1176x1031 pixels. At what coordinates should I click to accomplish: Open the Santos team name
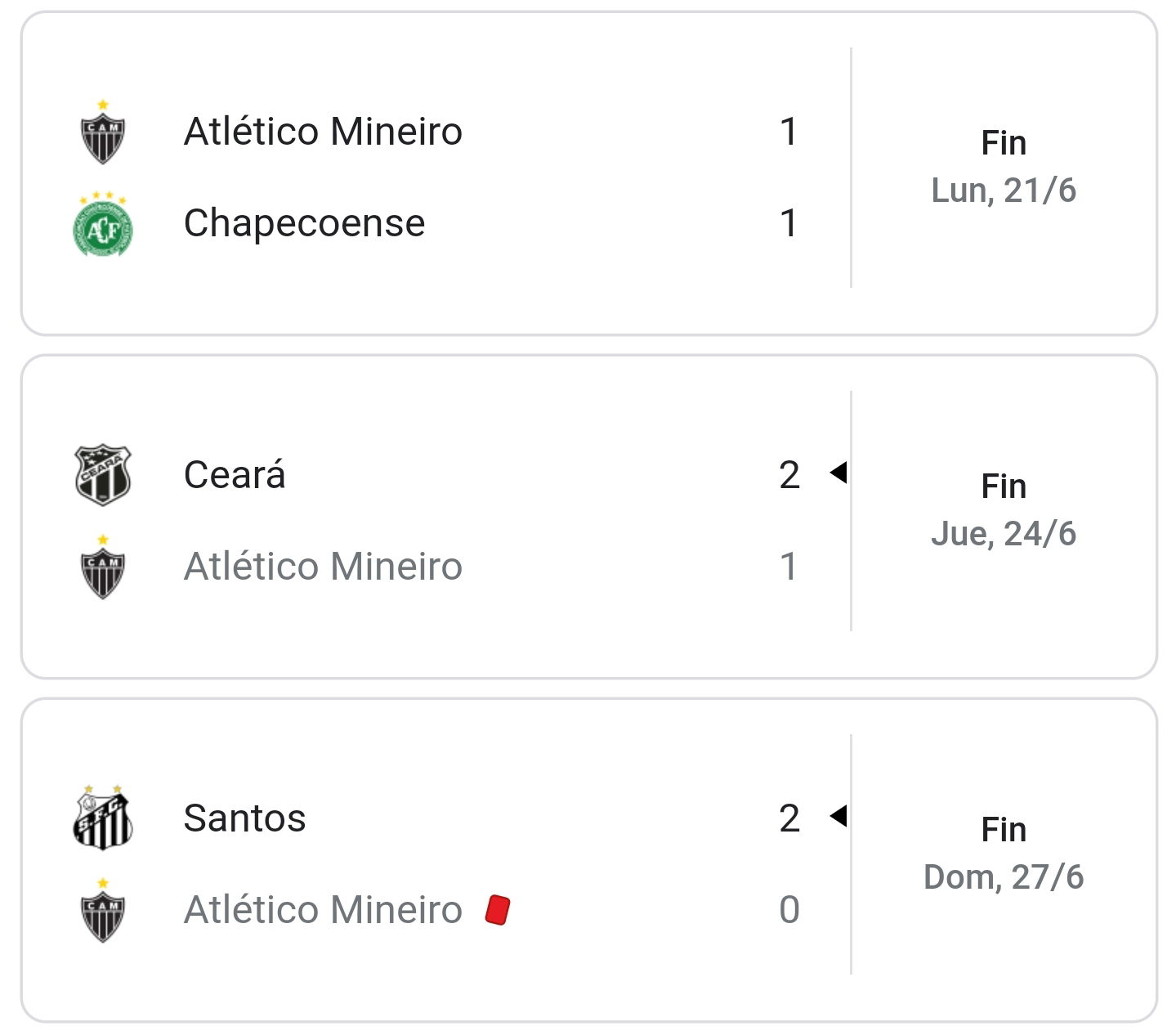(244, 818)
